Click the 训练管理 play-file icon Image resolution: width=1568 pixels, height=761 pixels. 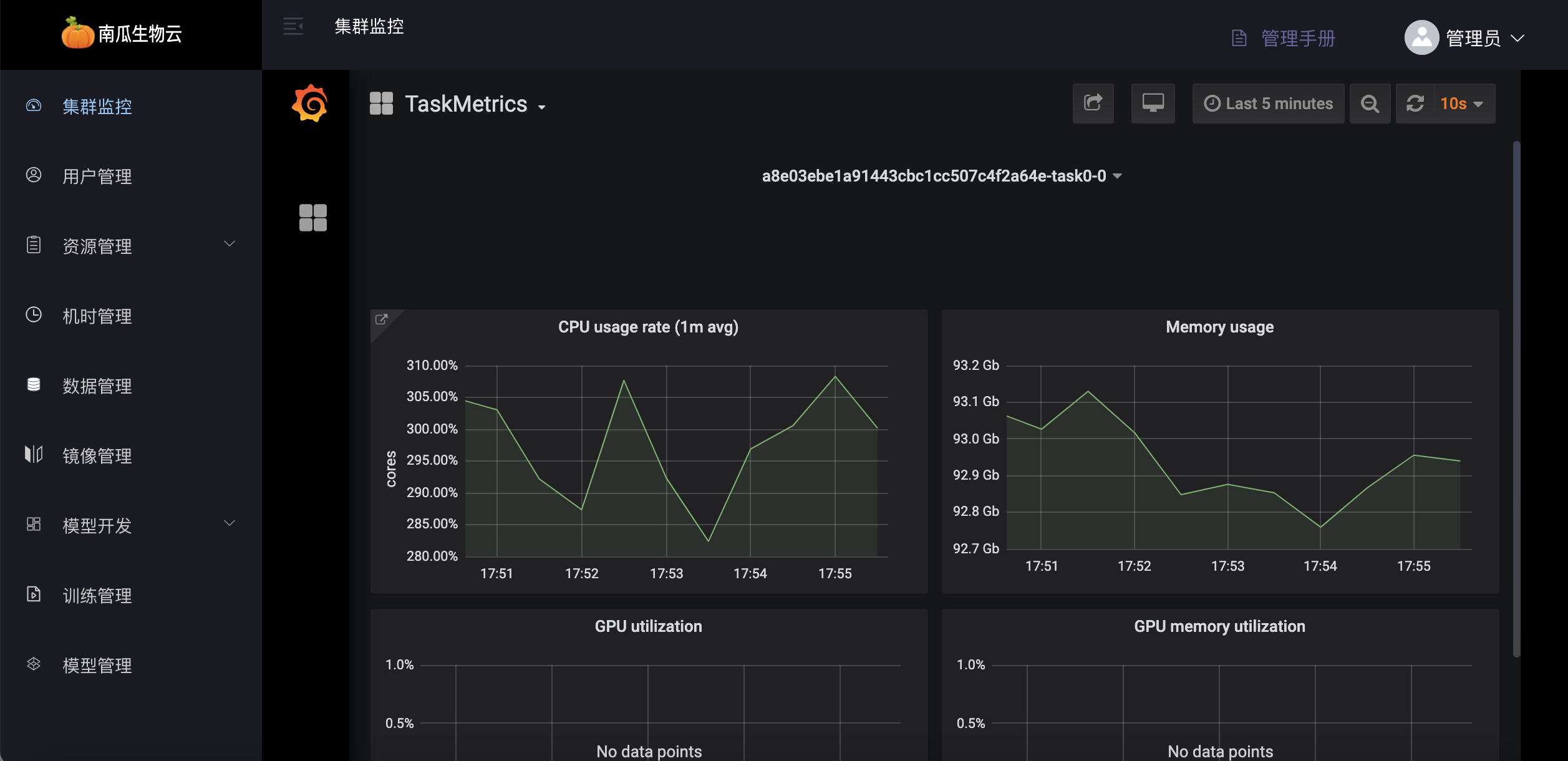(34, 594)
